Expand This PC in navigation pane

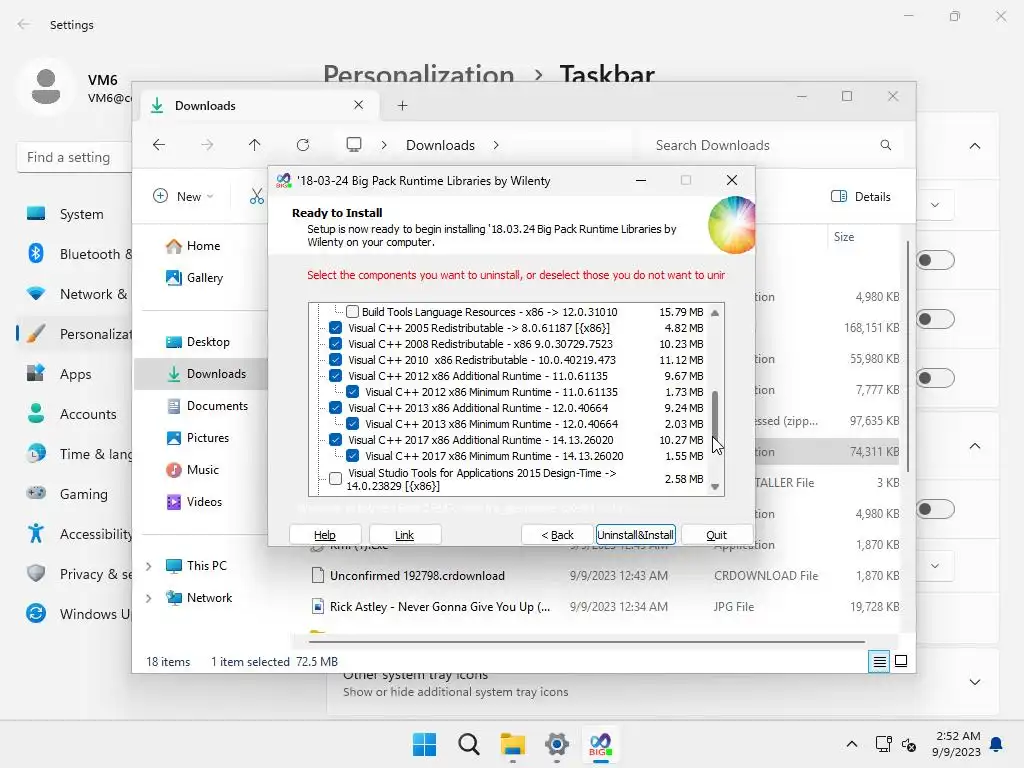(149, 566)
